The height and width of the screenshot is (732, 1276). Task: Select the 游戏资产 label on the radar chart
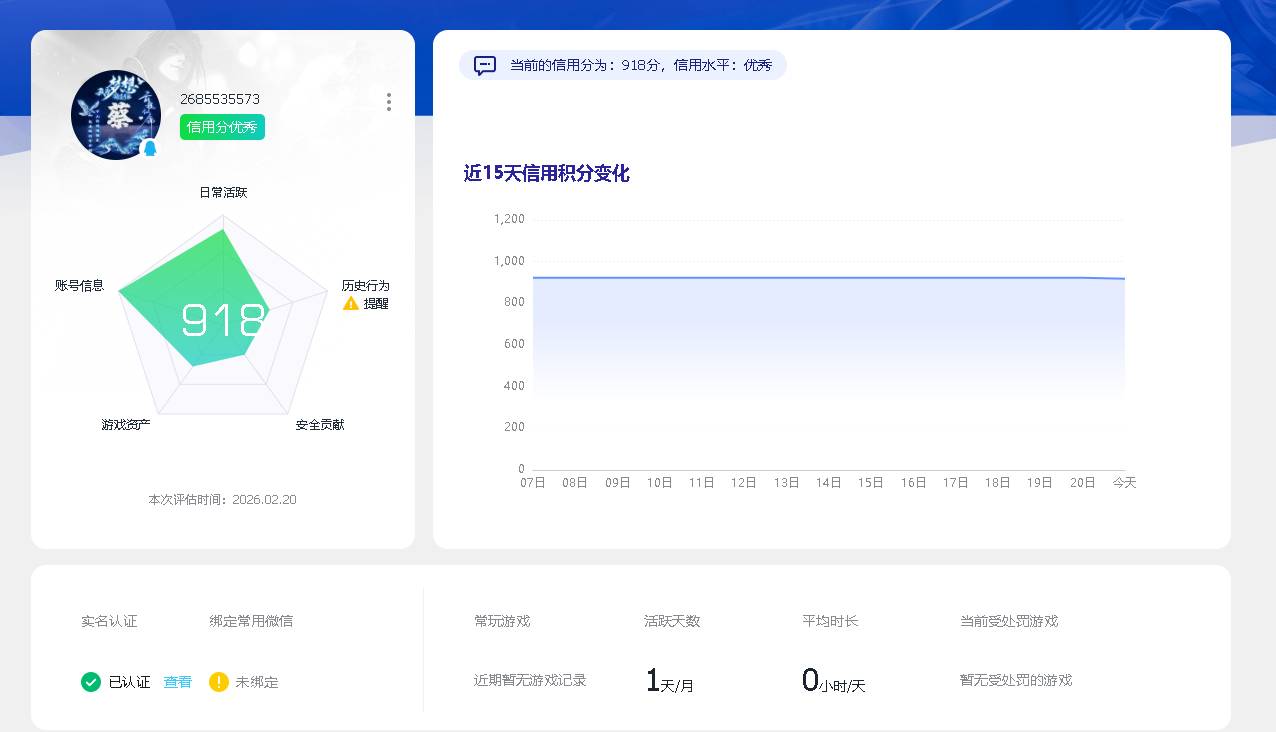124,424
